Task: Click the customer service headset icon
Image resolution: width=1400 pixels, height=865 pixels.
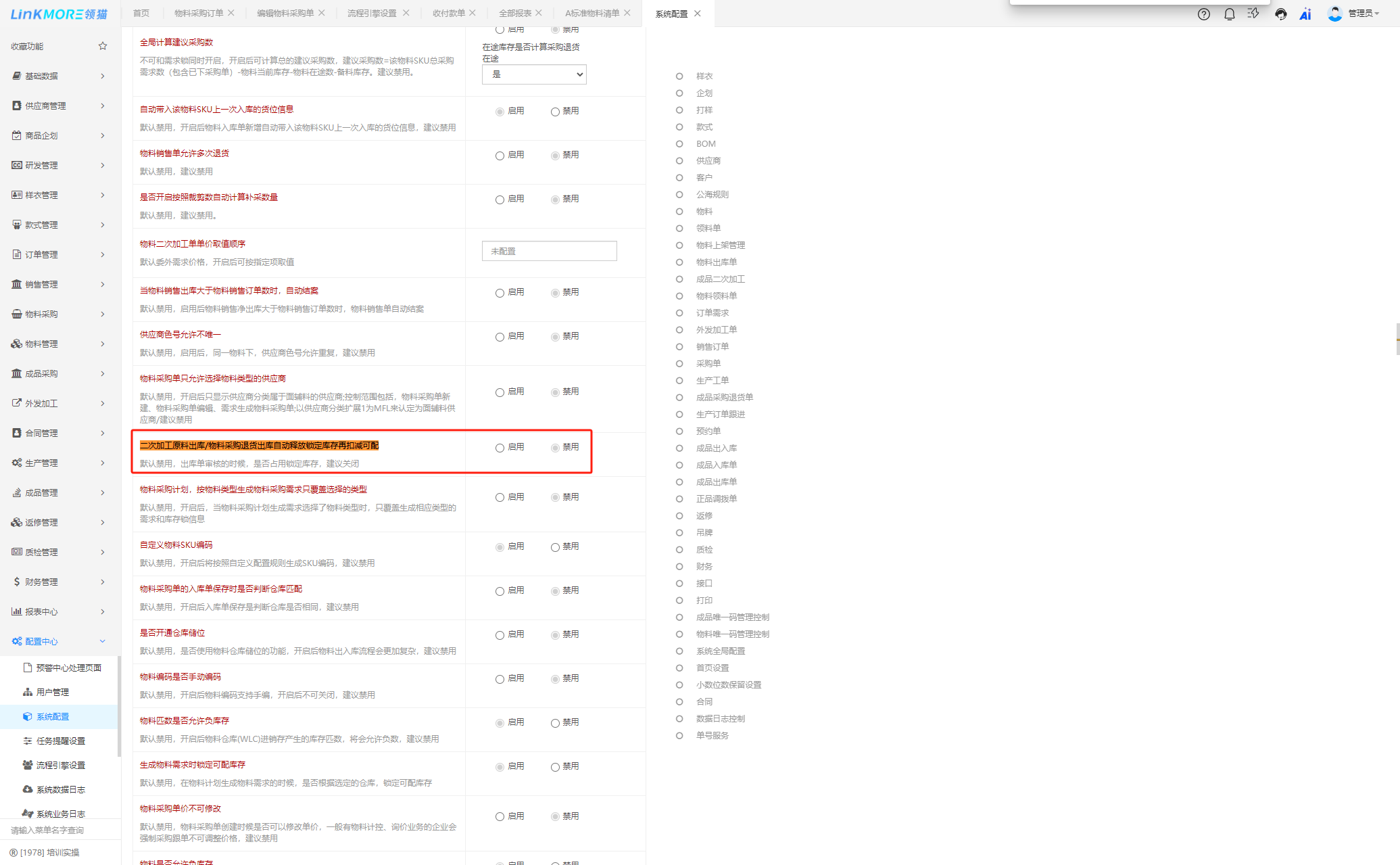Action: point(1280,14)
